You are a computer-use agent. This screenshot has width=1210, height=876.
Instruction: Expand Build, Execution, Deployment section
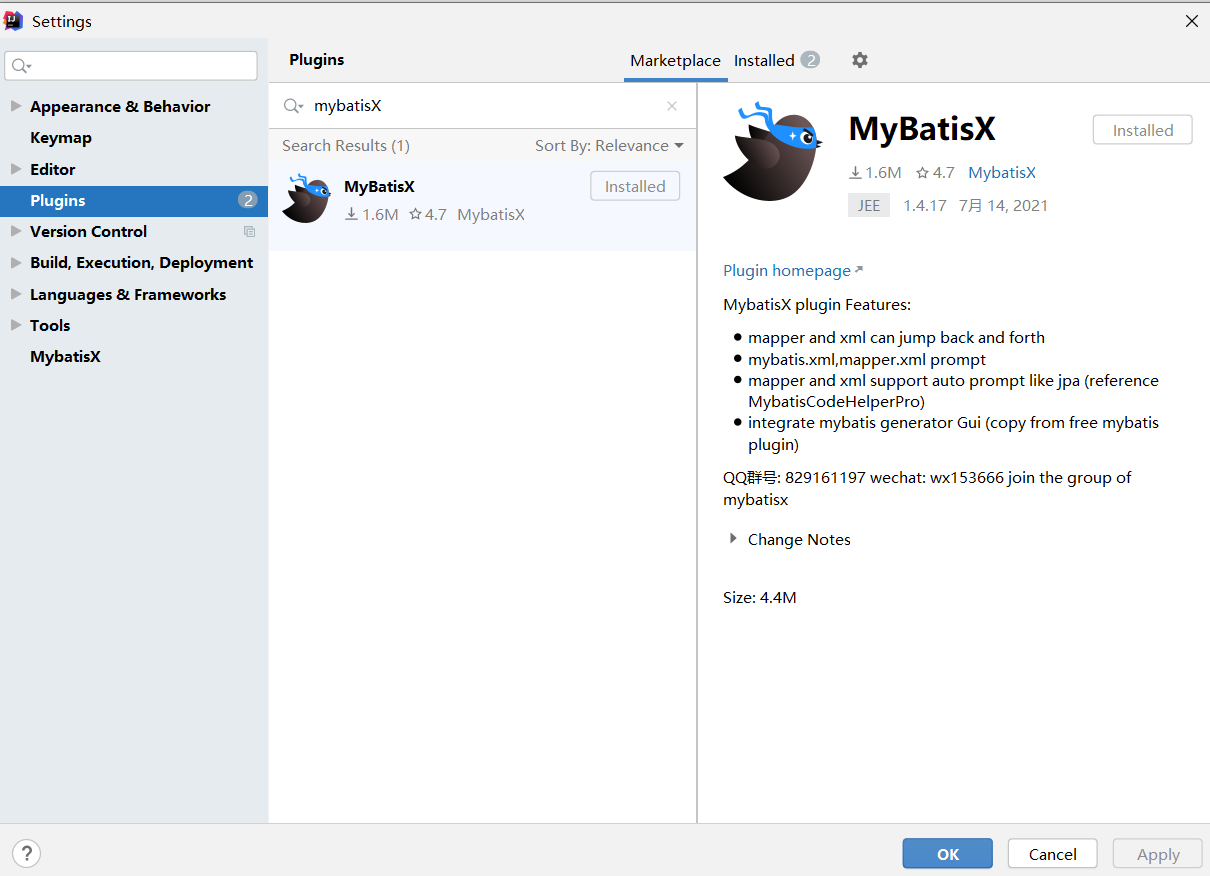(15, 262)
